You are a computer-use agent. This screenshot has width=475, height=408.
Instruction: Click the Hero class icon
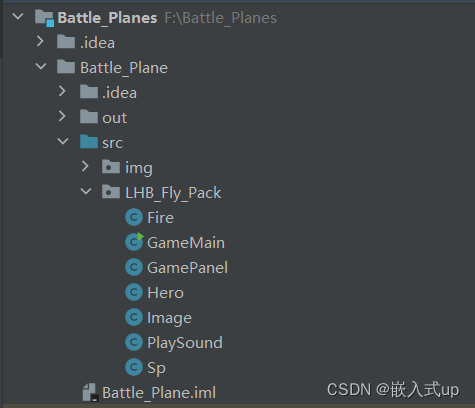[134, 292]
